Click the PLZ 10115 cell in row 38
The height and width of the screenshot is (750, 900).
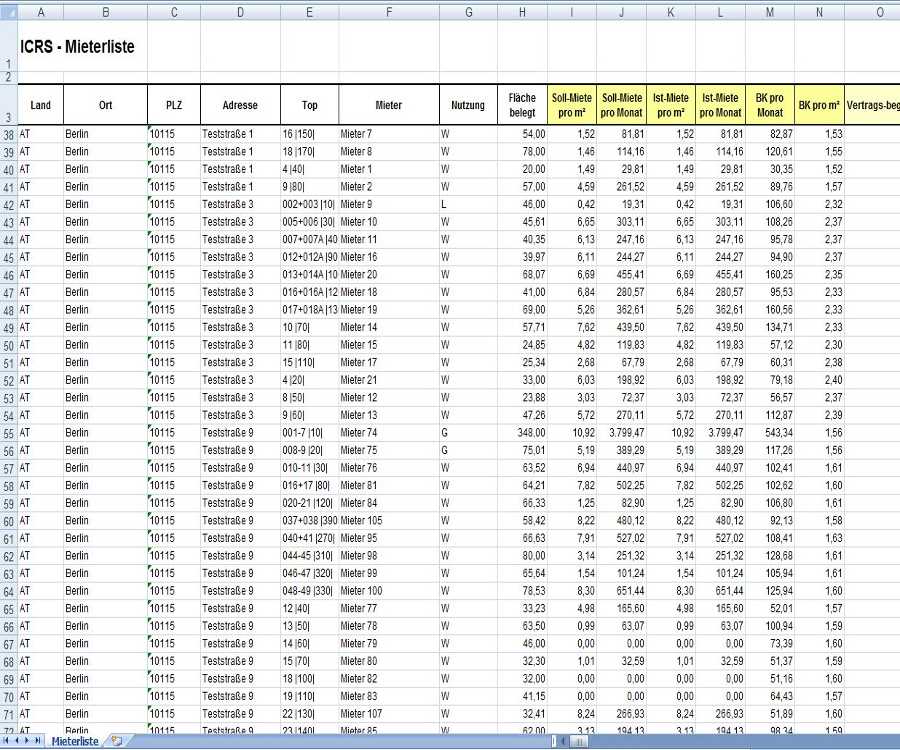(174, 134)
